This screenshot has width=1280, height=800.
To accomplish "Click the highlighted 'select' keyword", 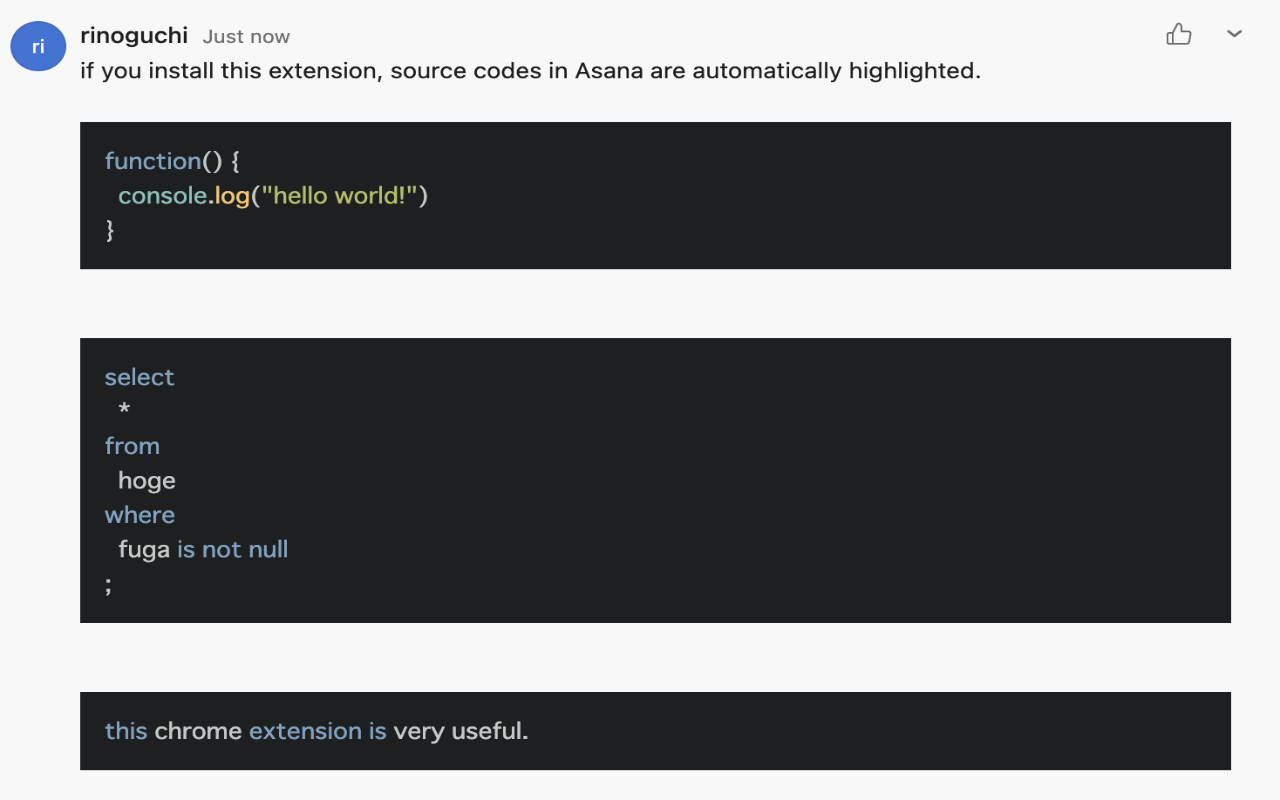I will [139, 377].
